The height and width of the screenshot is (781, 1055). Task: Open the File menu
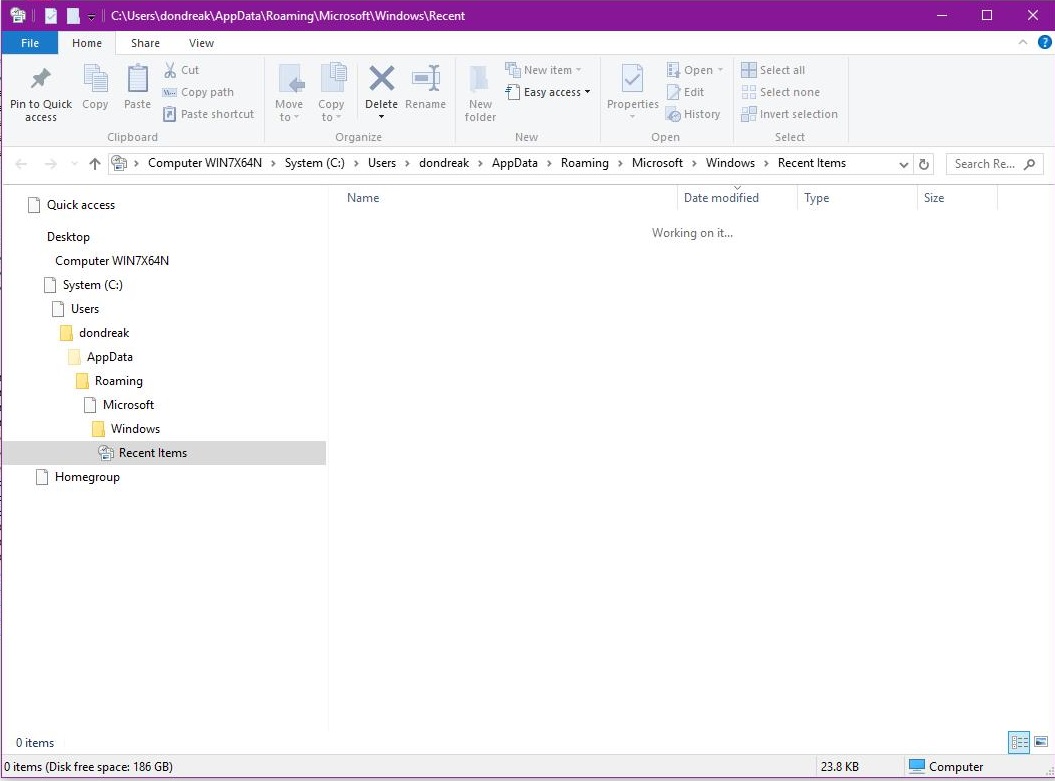[x=30, y=43]
